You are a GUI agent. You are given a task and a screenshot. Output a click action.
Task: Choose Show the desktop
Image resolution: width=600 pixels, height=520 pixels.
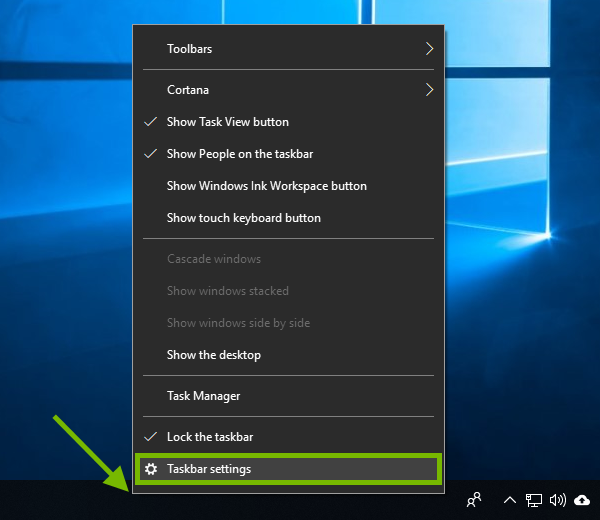[x=289, y=355]
